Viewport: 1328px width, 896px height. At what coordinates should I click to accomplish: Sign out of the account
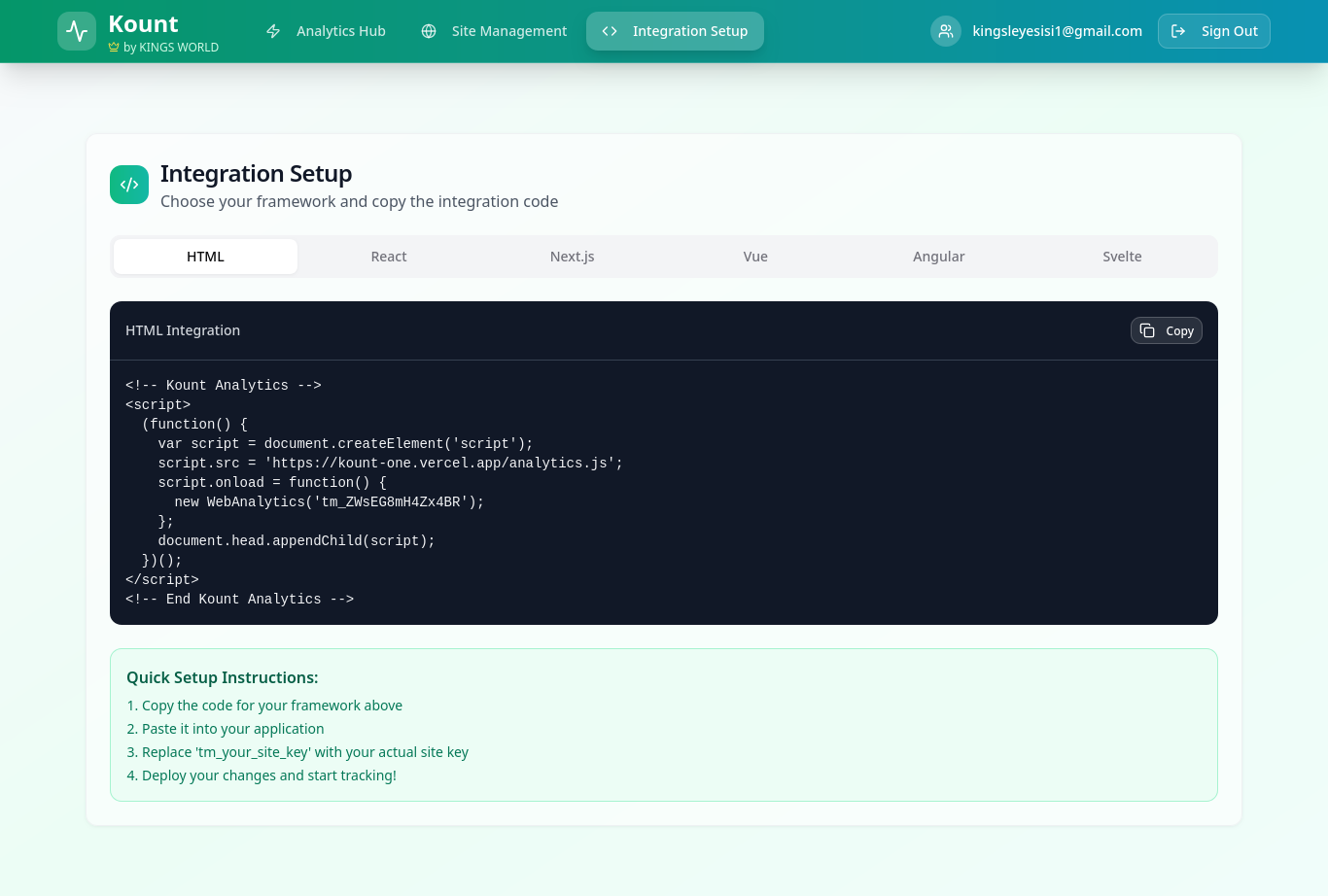[x=1214, y=31]
